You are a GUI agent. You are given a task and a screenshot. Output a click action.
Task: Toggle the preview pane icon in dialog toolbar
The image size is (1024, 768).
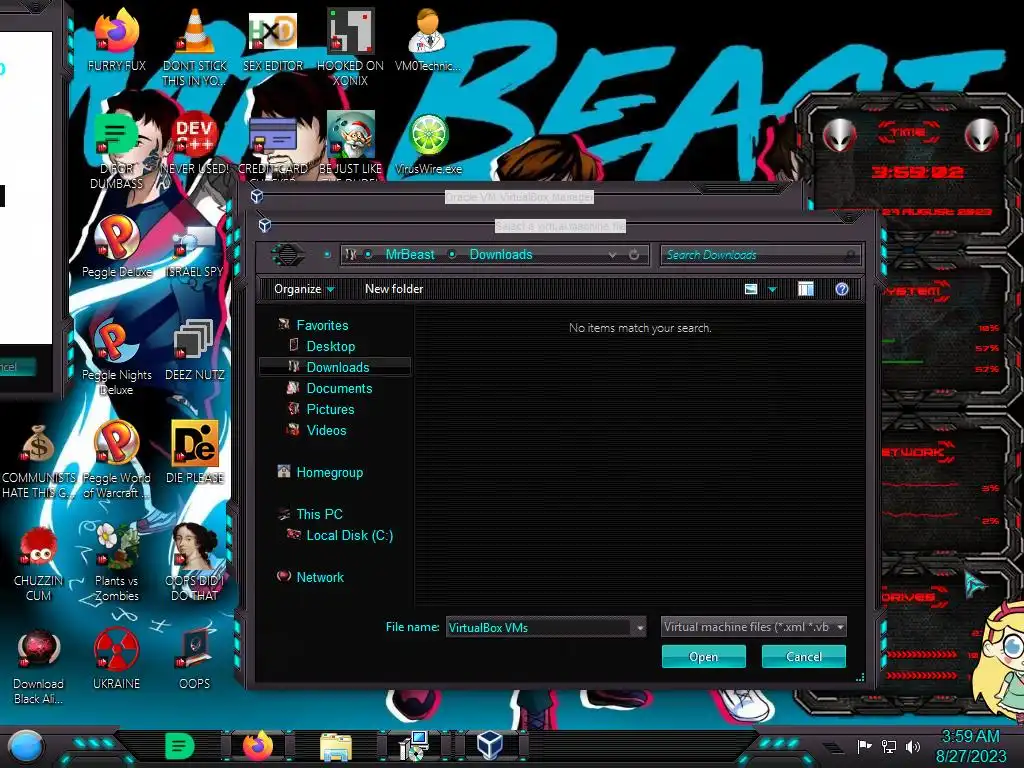(806, 289)
